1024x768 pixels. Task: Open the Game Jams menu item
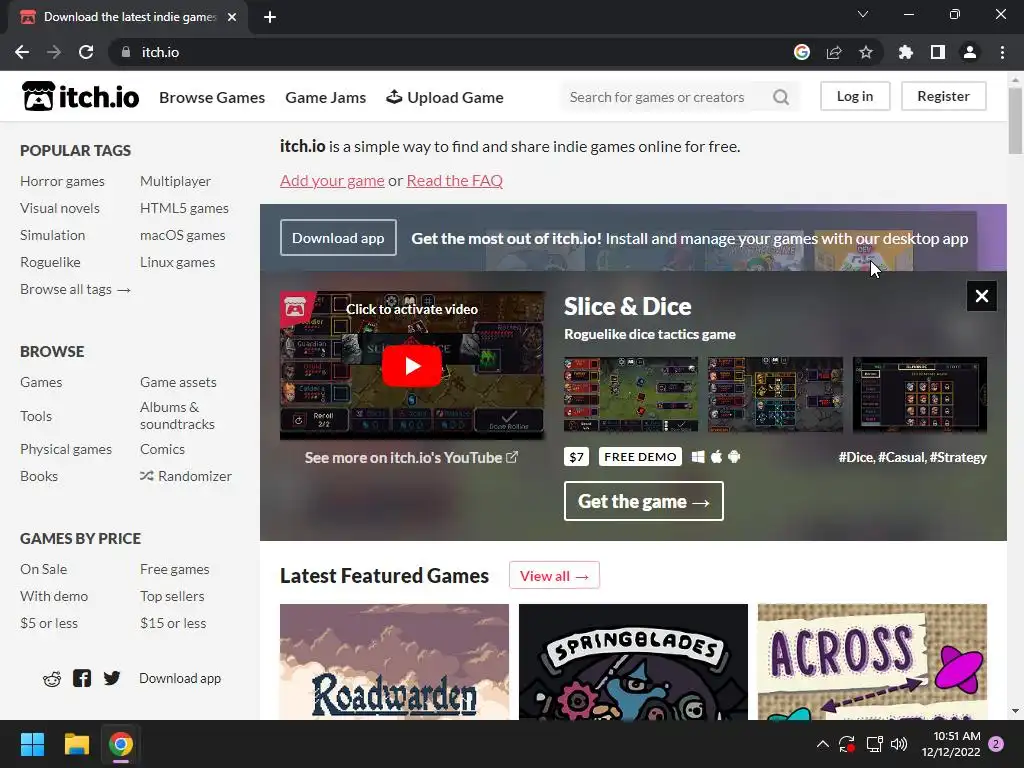tap(325, 97)
